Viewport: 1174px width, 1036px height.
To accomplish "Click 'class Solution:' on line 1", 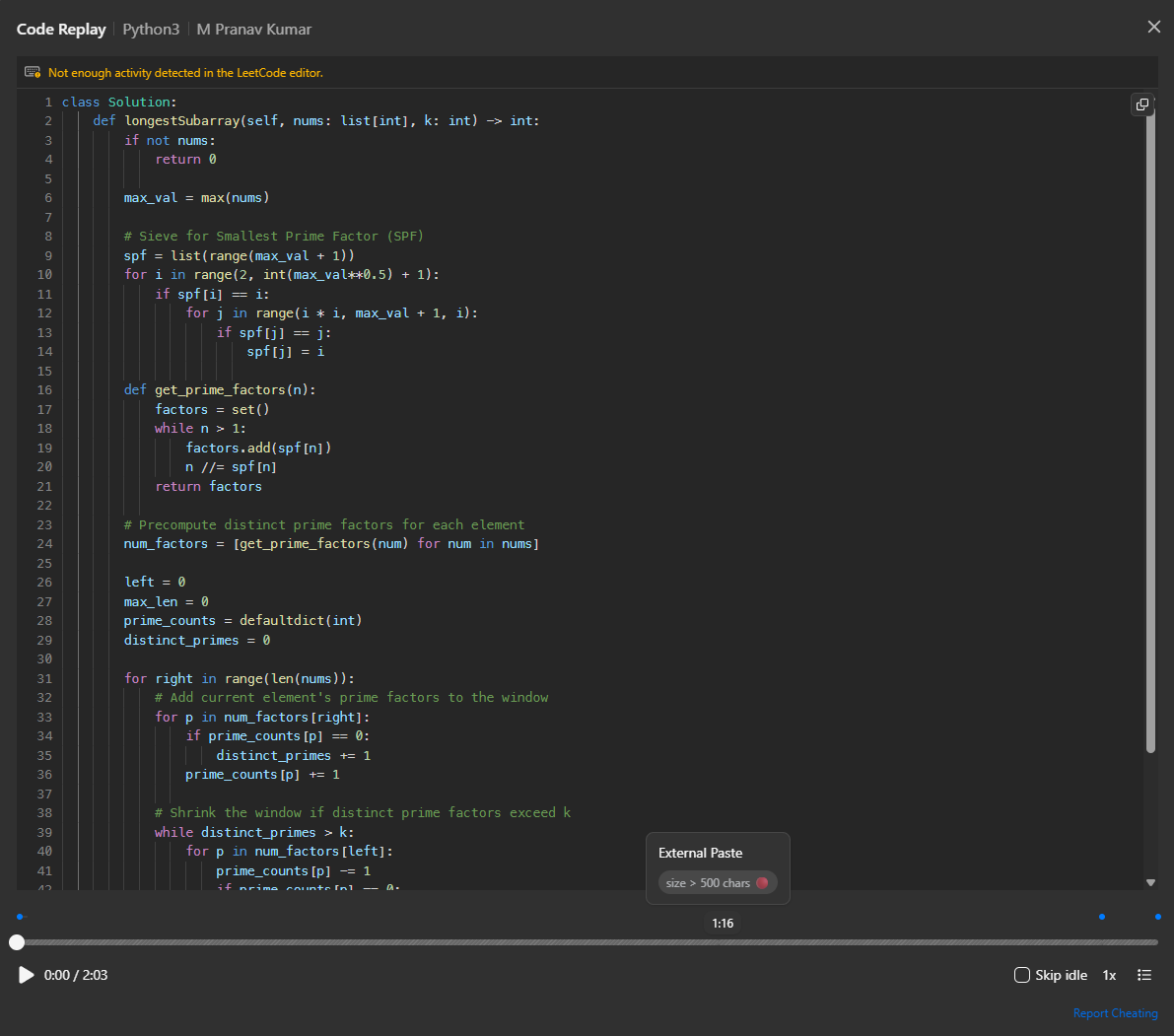I will point(119,102).
